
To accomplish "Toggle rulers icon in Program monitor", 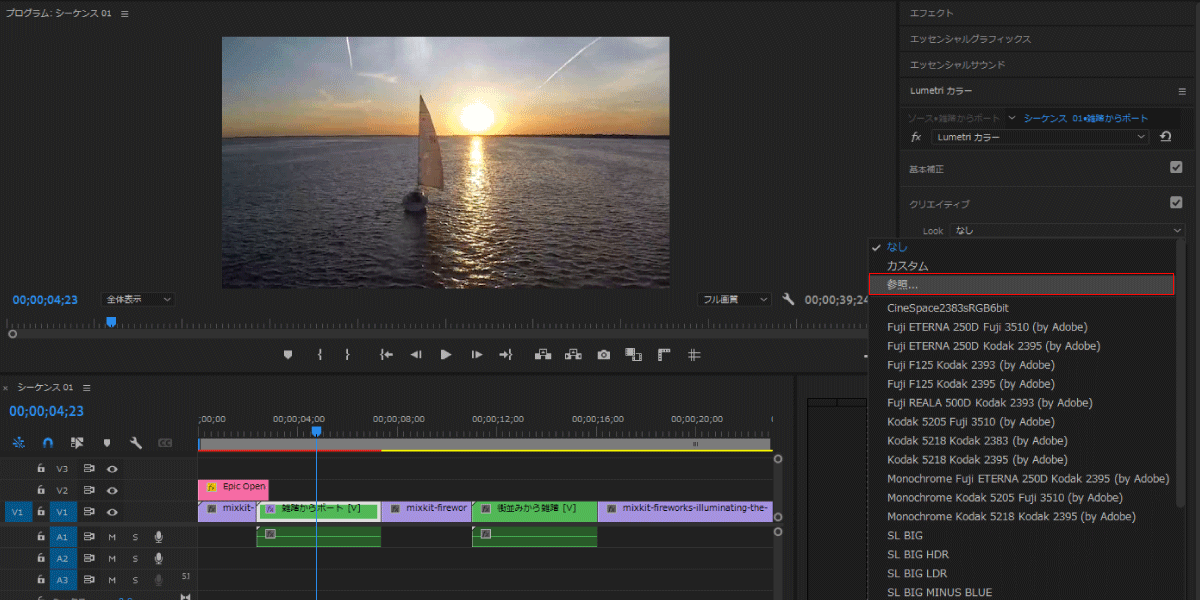I will [x=663, y=354].
